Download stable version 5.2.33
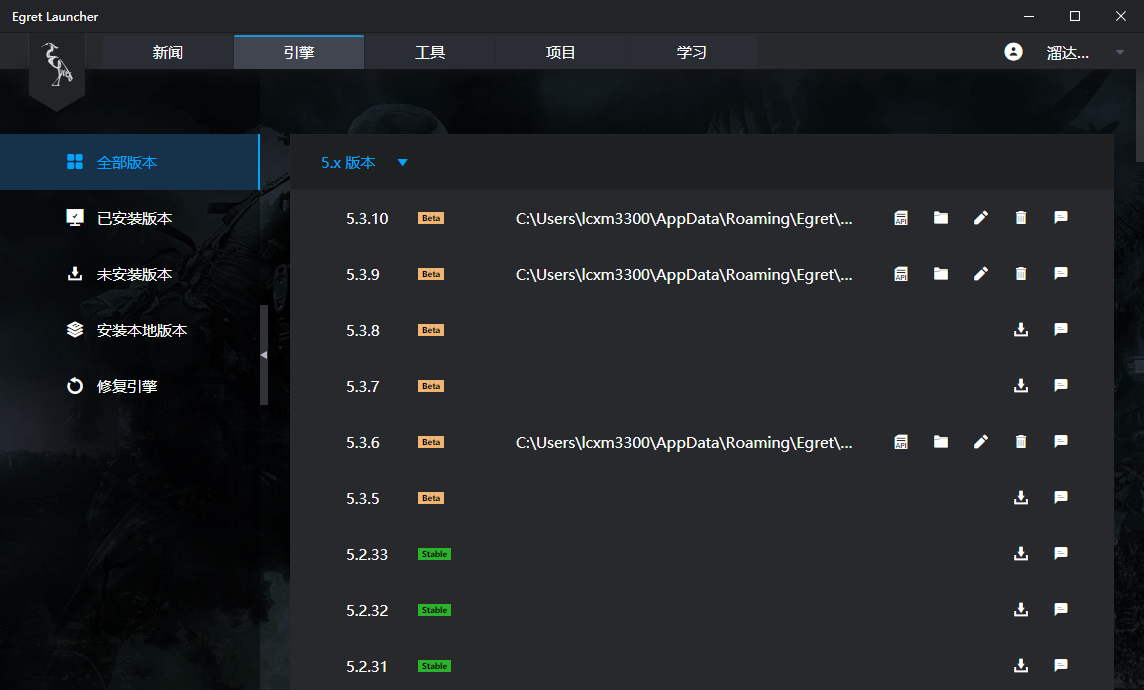The height and width of the screenshot is (690, 1144). coord(1020,553)
